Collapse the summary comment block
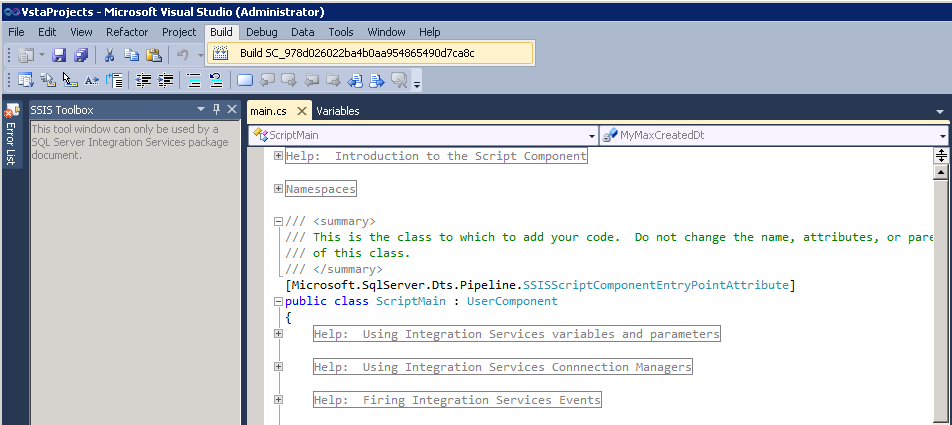Screen dimensions: 952x425 (x=278, y=222)
